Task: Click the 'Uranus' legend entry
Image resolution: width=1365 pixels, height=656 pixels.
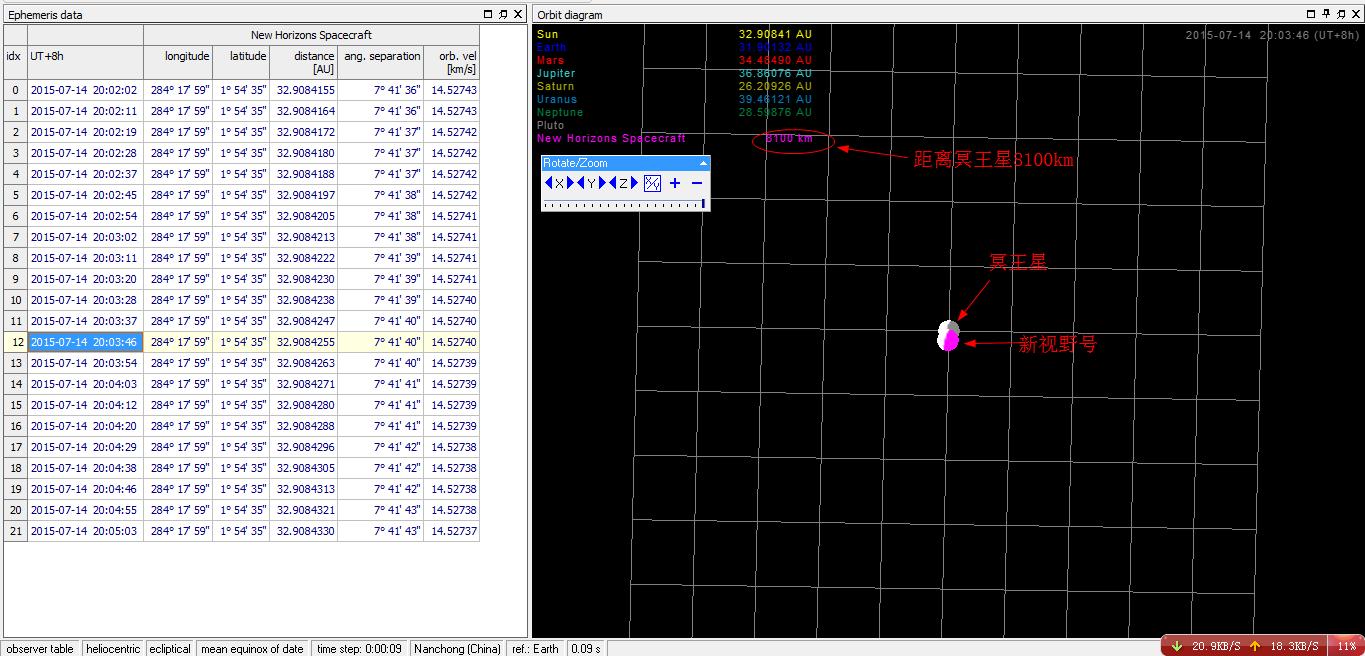Action: pyautogui.click(x=556, y=99)
